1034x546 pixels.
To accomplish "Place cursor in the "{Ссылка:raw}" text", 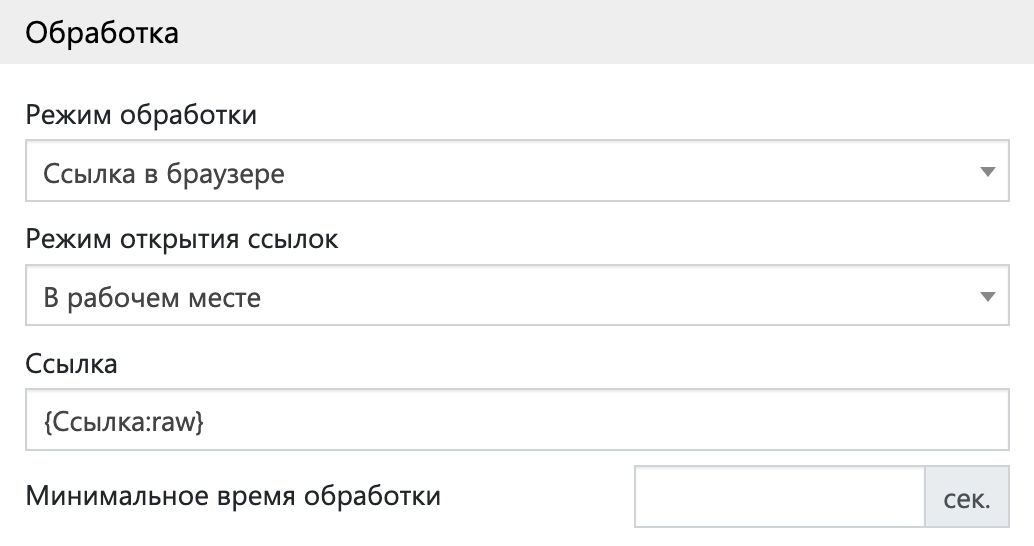I will coord(124,422).
